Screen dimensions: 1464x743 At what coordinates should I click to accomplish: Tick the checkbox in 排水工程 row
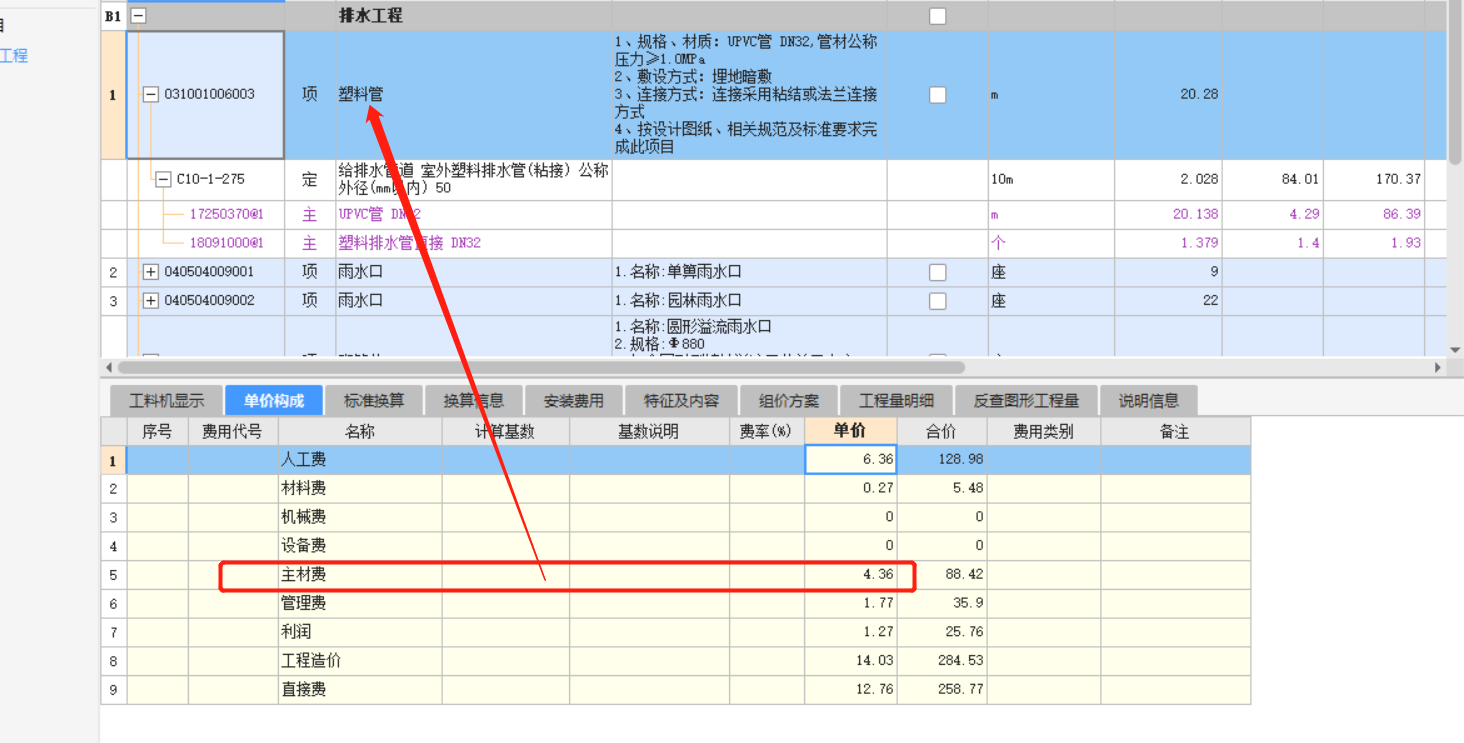click(937, 16)
